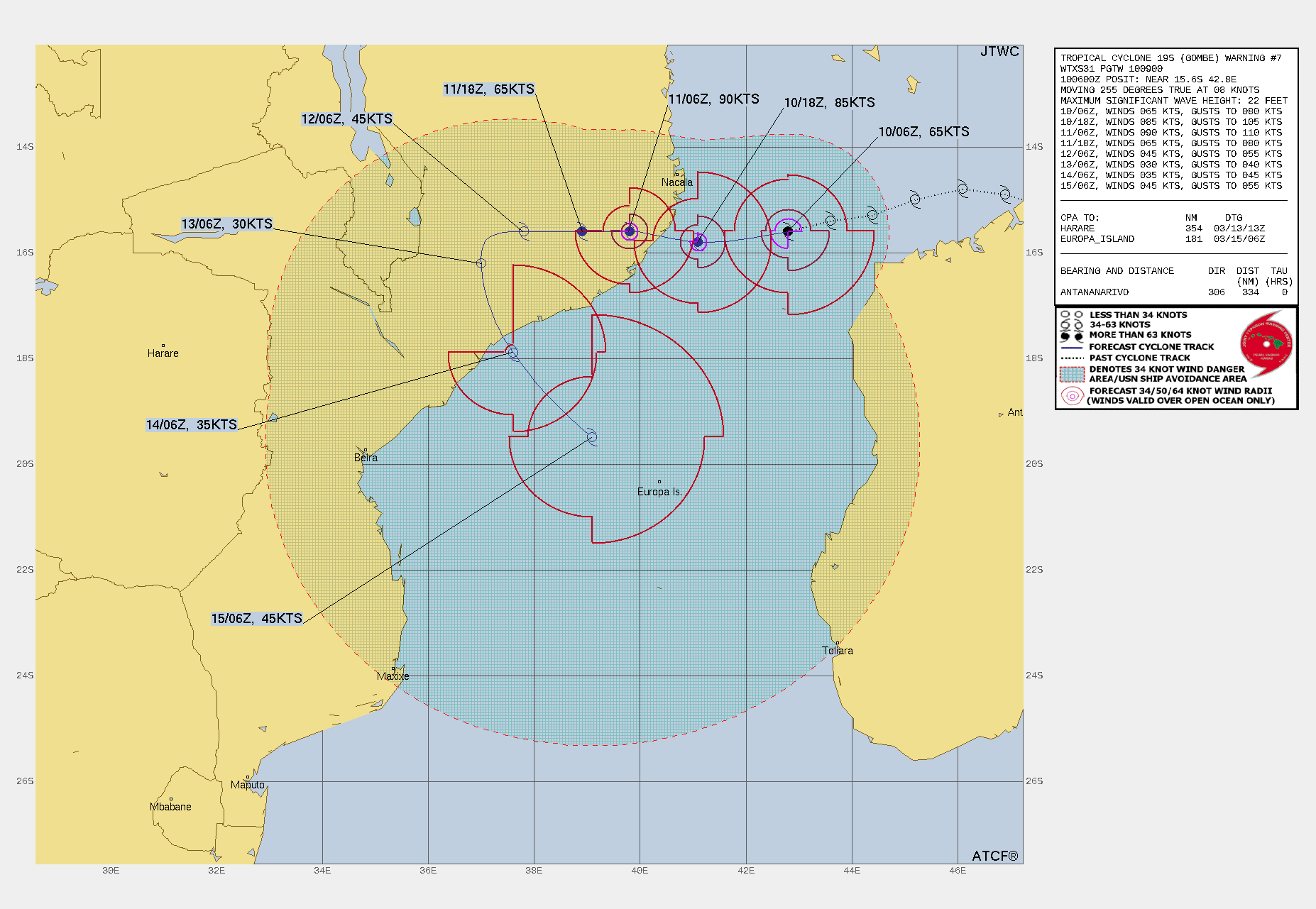Select the storm symbol at 10/18Z 85KTS
The height and width of the screenshot is (909, 1316).
[x=698, y=242]
